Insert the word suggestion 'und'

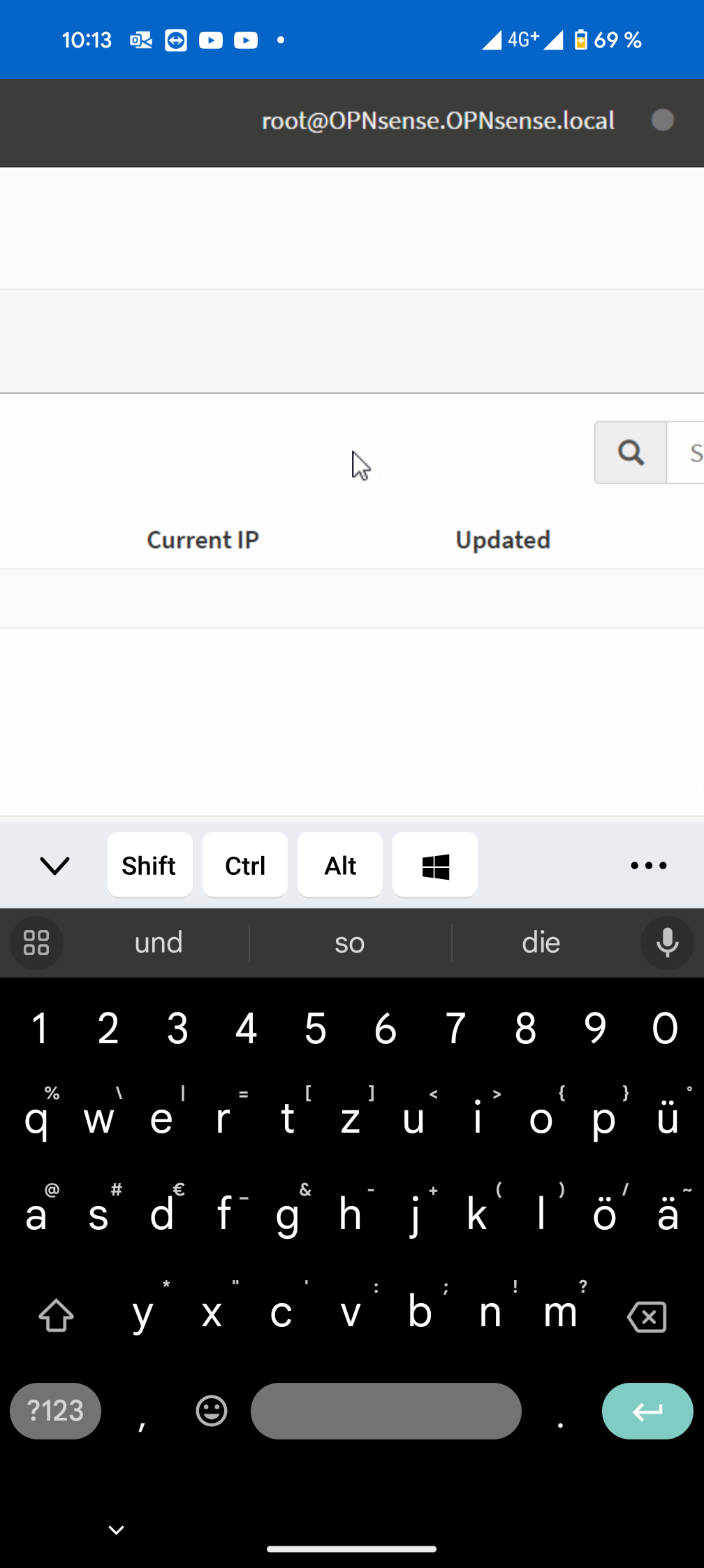[x=158, y=943]
